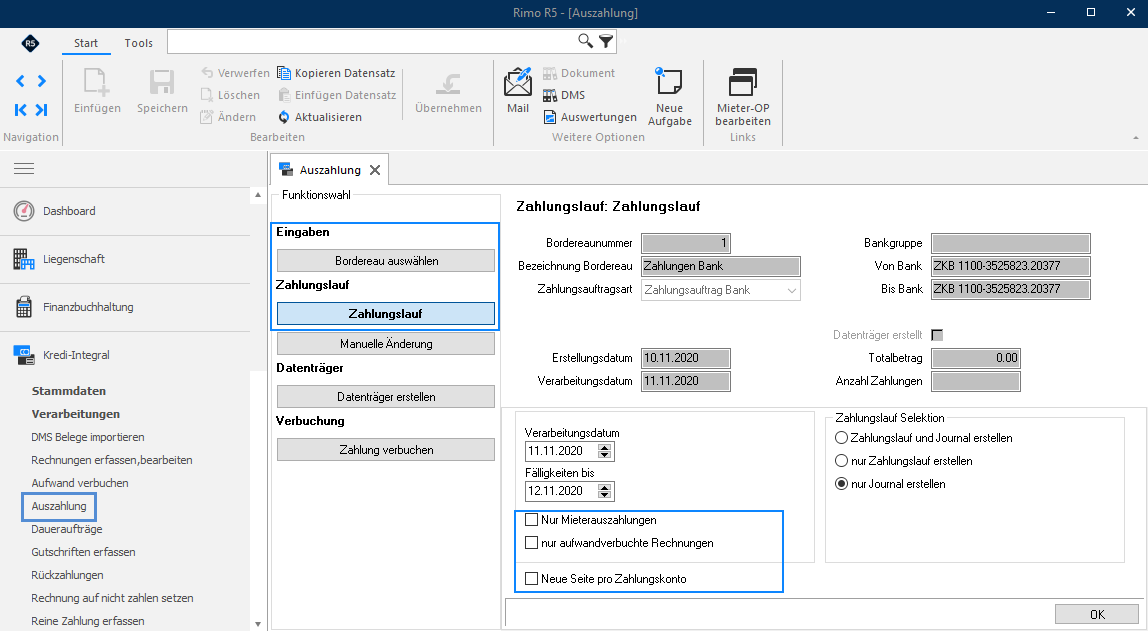This screenshot has height=631, width=1148.
Task: Select the Auszahlung document tab
Action: [329, 170]
